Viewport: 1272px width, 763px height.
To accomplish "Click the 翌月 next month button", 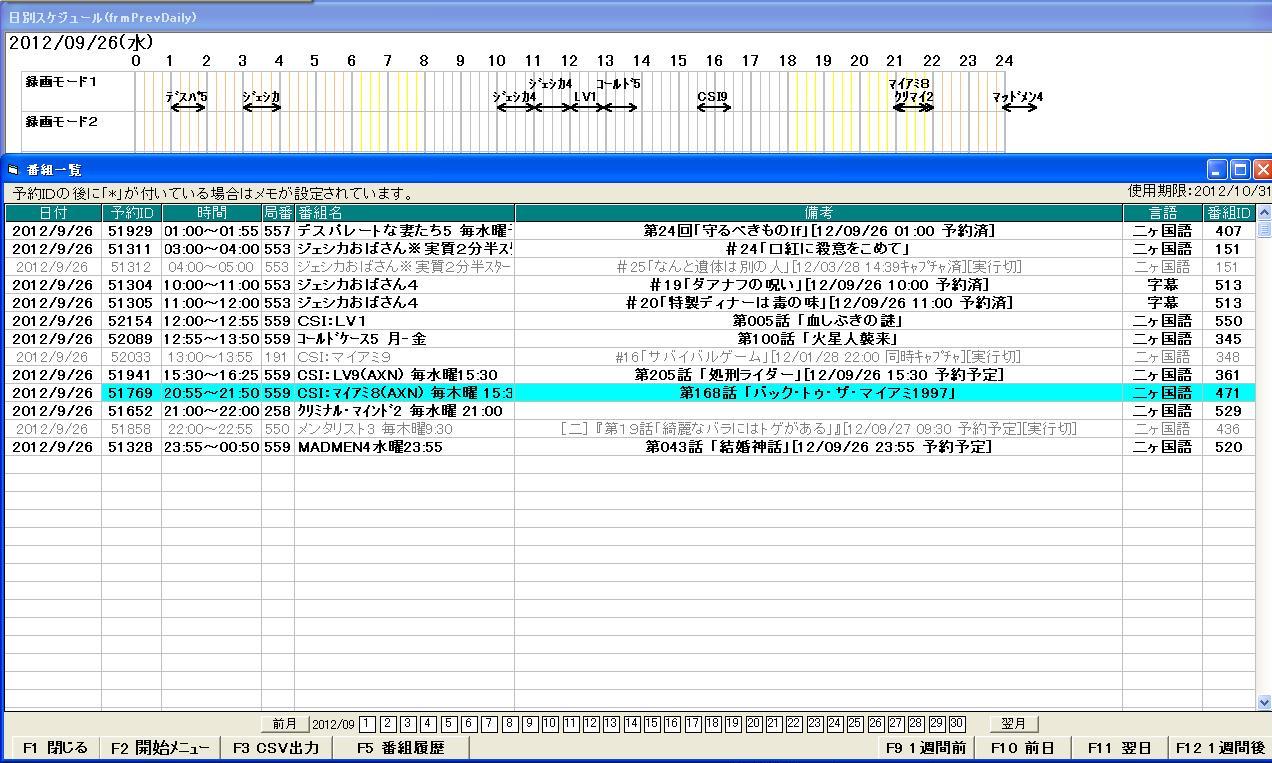I will (1014, 724).
